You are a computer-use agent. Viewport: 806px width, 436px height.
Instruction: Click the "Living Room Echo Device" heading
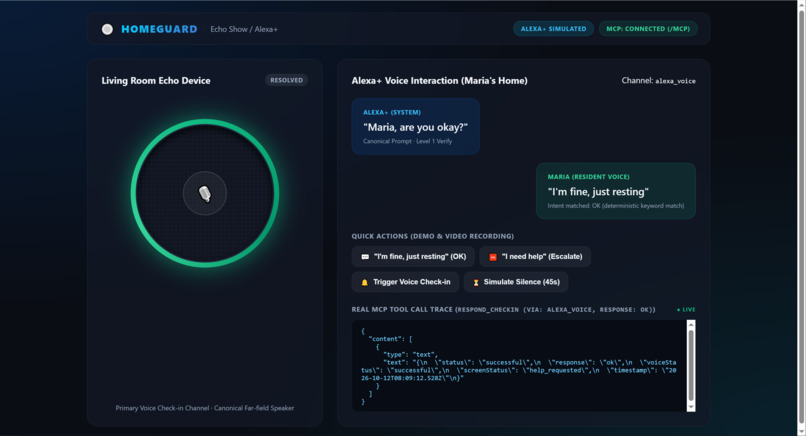tap(156, 81)
